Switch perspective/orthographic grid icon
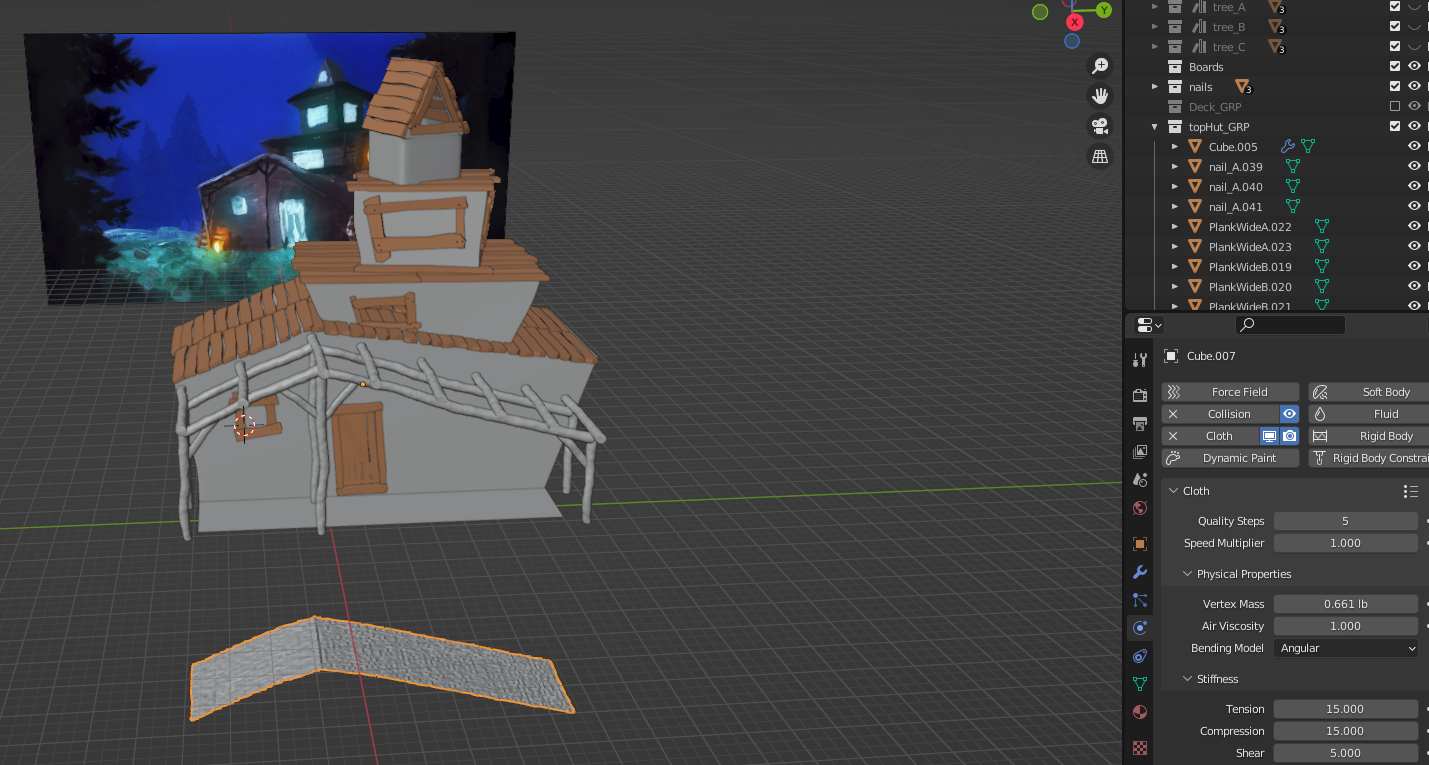Viewport: 1429px width, 765px height. (x=1100, y=156)
